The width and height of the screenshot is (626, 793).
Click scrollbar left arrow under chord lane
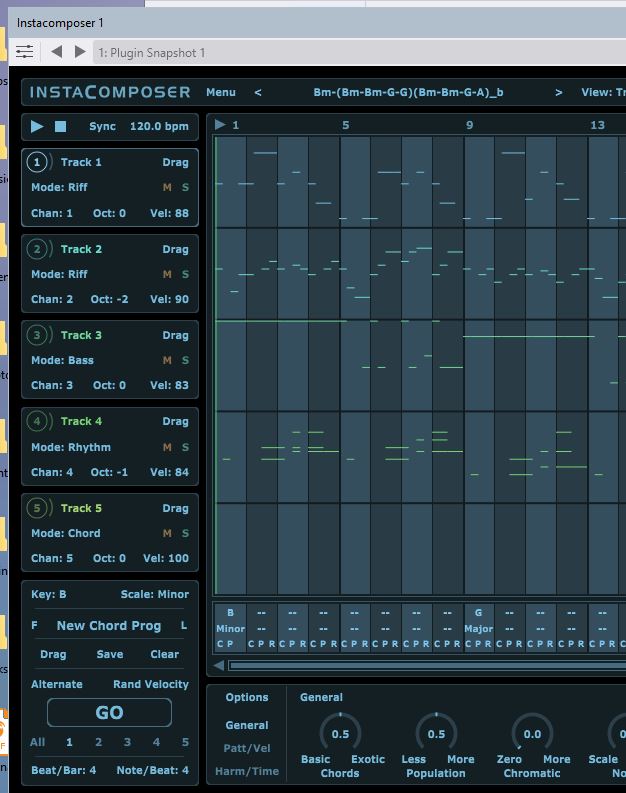click(x=219, y=666)
